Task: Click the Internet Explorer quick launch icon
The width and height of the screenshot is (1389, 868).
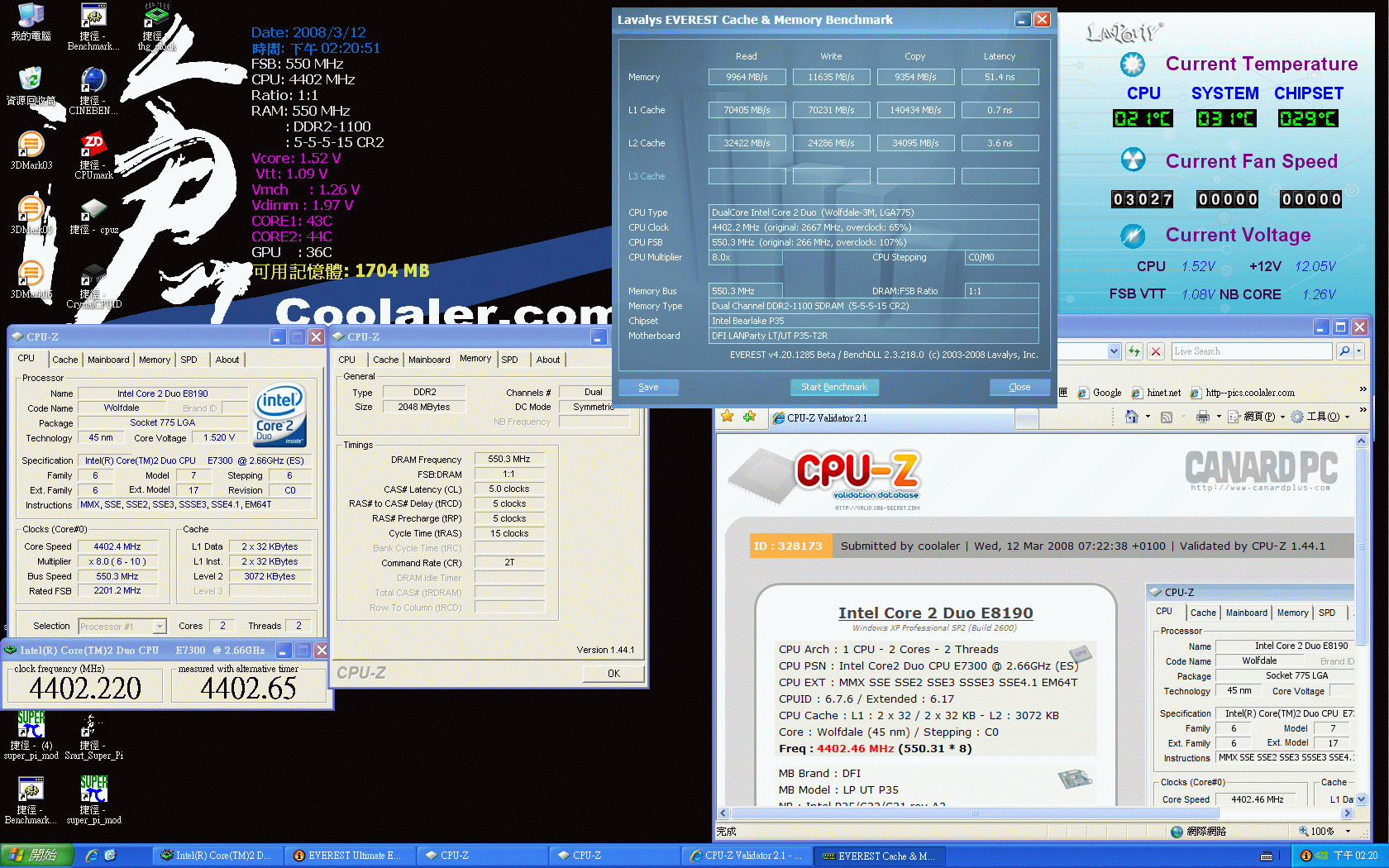Action: tap(92, 856)
